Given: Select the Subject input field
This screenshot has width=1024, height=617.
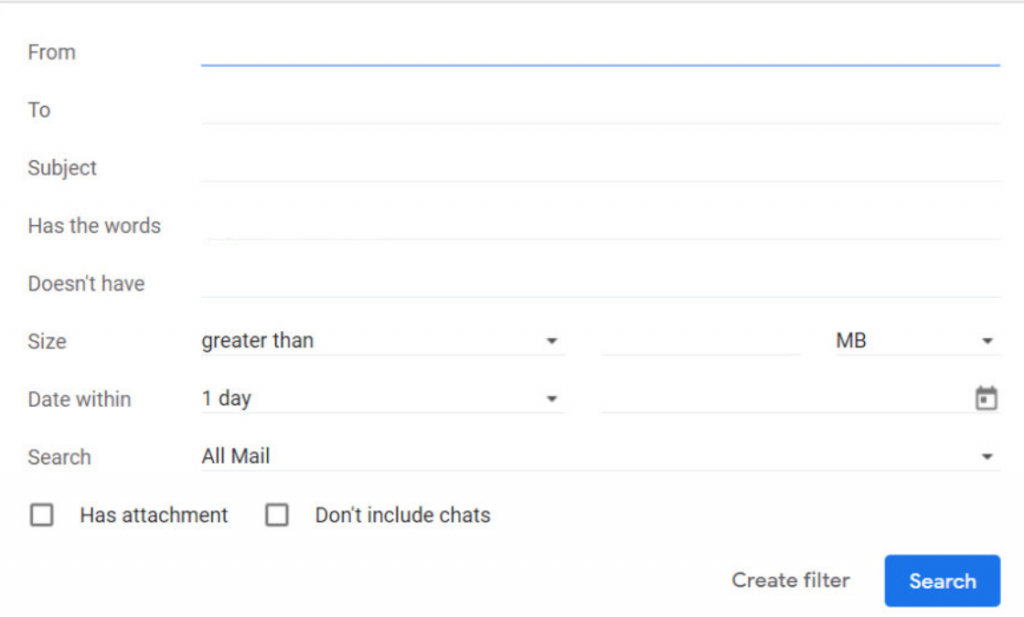Looking at the screenshot, I should coord(600,167).
